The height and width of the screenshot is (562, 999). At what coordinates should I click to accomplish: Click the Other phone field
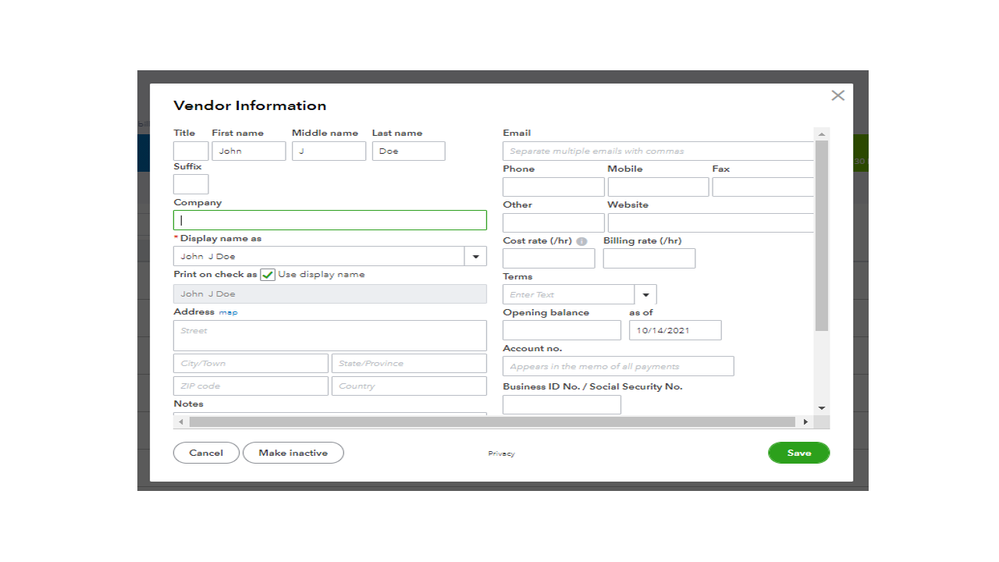[x=553, y=222]
